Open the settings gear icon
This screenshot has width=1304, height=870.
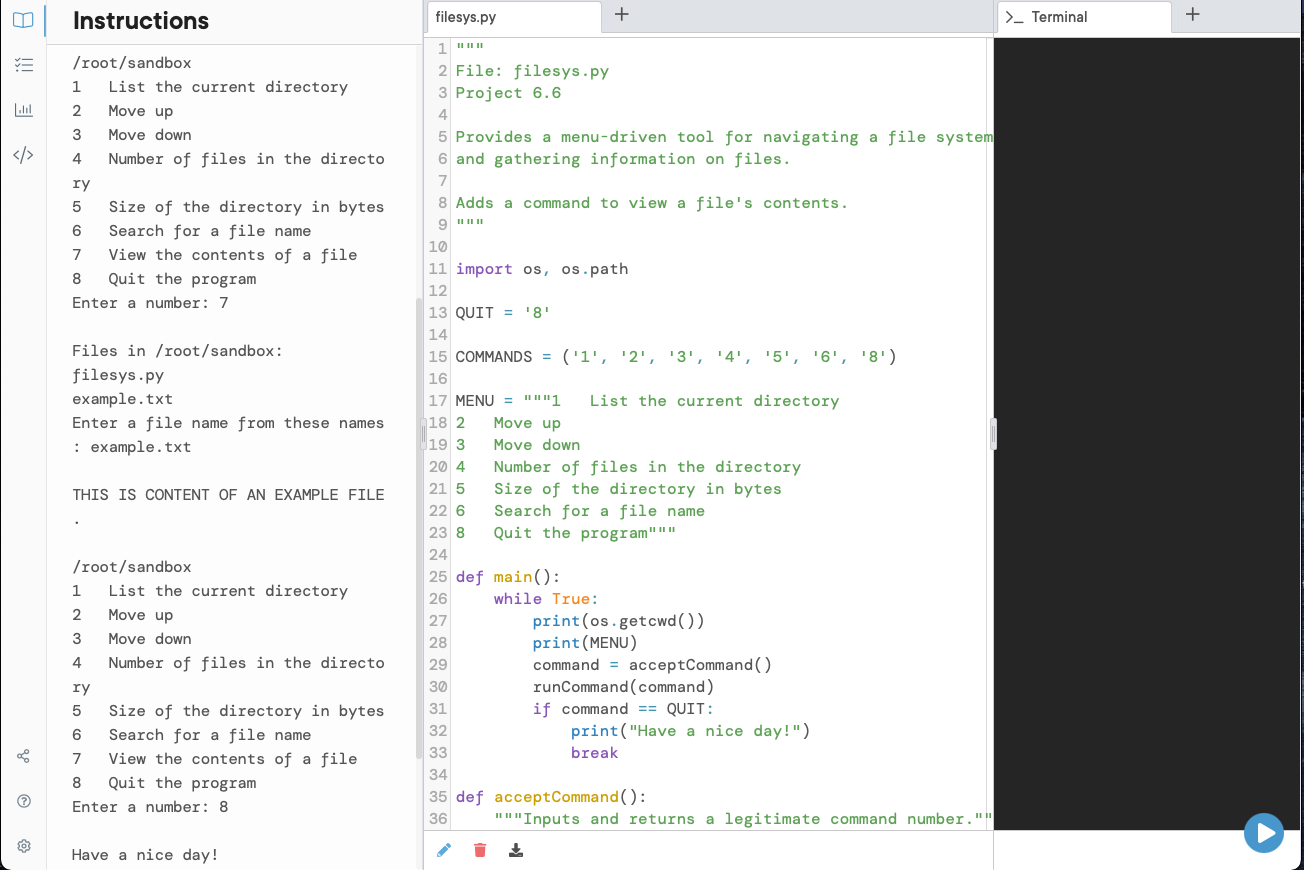[x=23, y=847]
